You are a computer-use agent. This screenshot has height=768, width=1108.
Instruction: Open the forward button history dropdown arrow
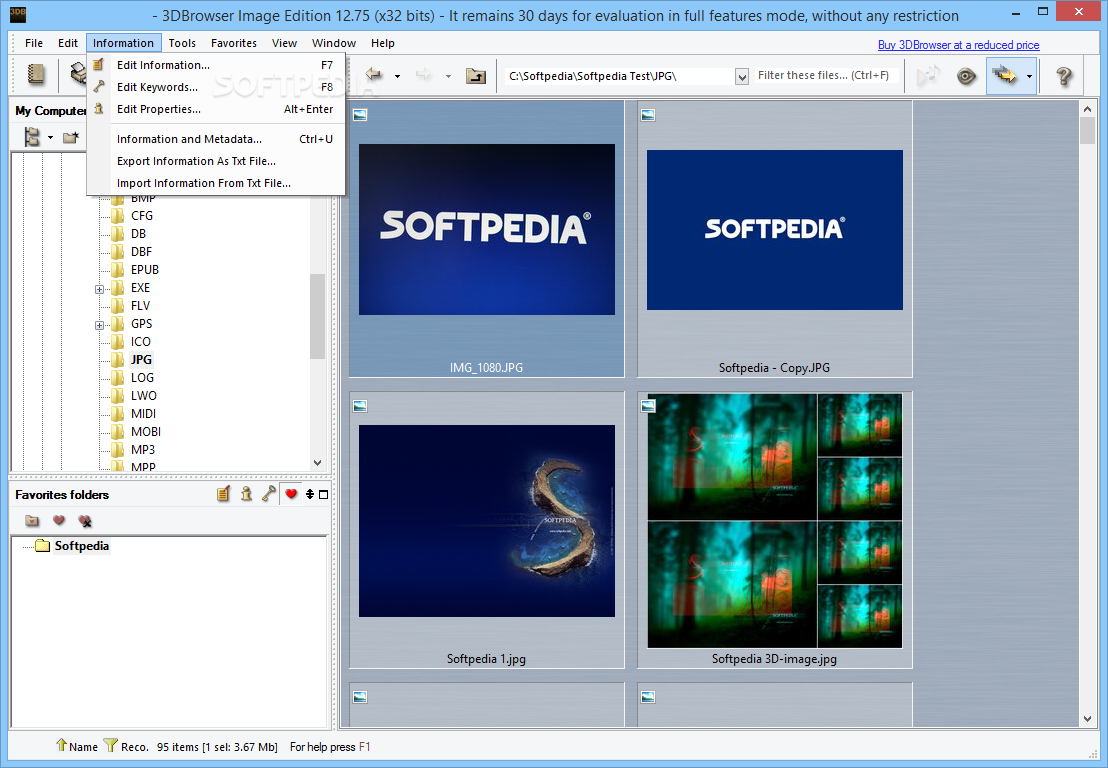click(x=448, y=76)
